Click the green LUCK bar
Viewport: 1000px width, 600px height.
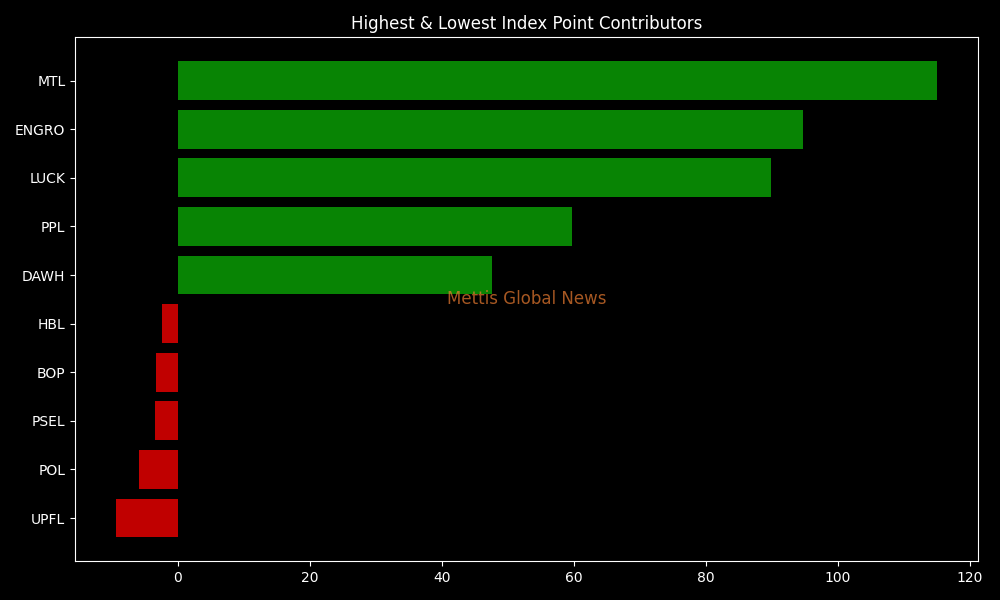(474, 178)
